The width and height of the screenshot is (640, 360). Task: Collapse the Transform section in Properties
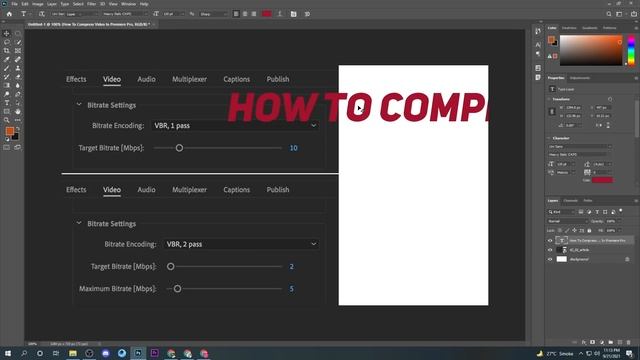point(549,99)
